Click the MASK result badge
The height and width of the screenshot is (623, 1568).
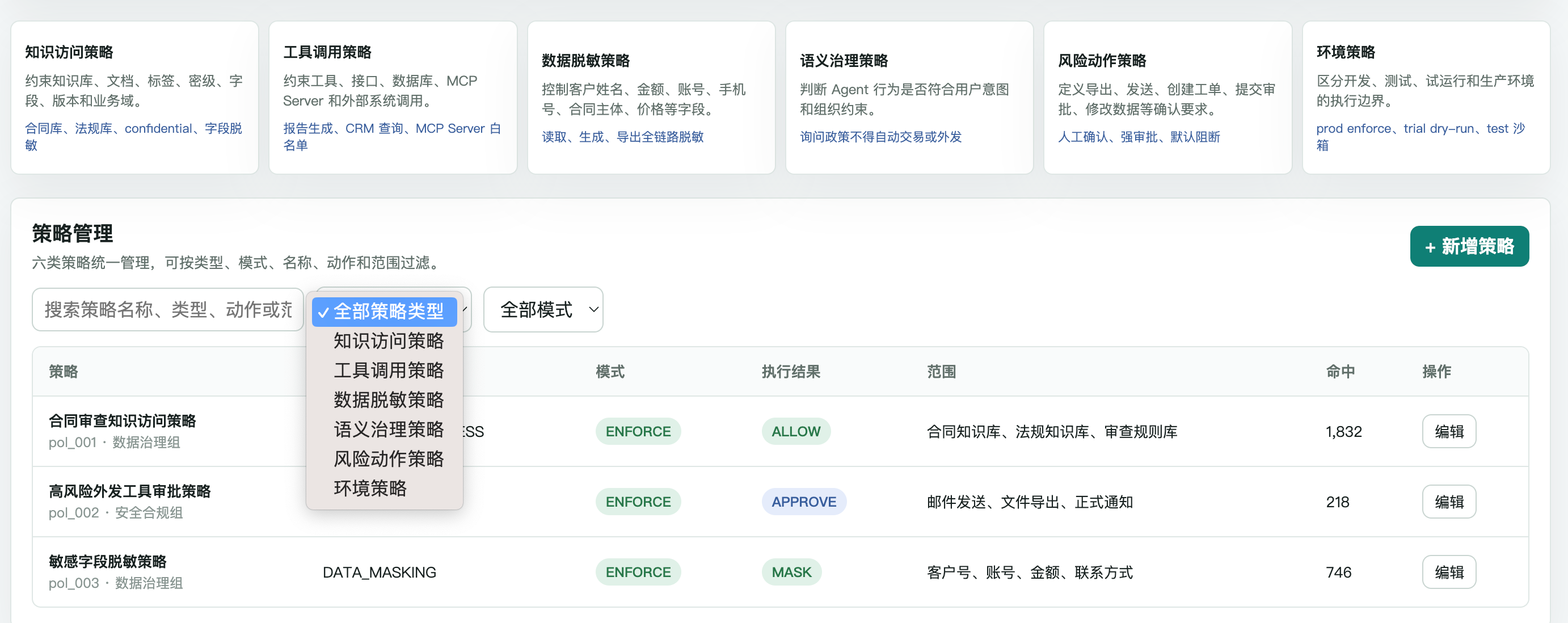791,572
